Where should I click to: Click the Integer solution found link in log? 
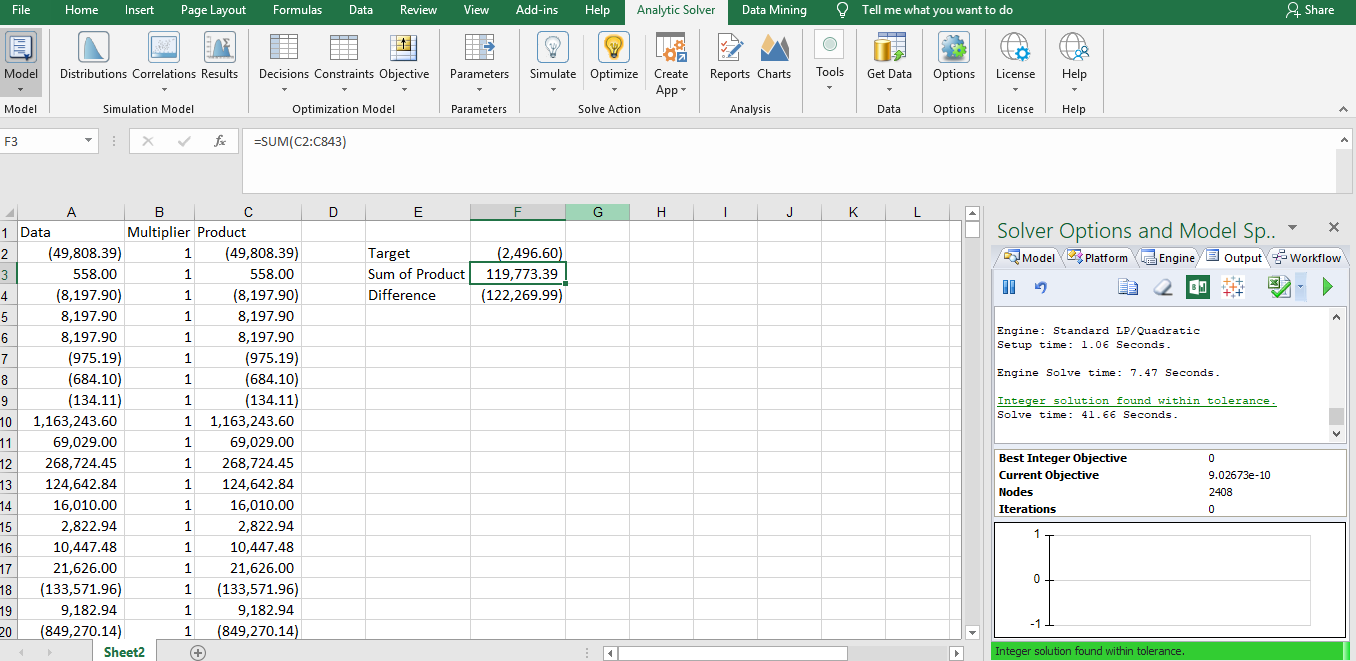pos(1136,400)
